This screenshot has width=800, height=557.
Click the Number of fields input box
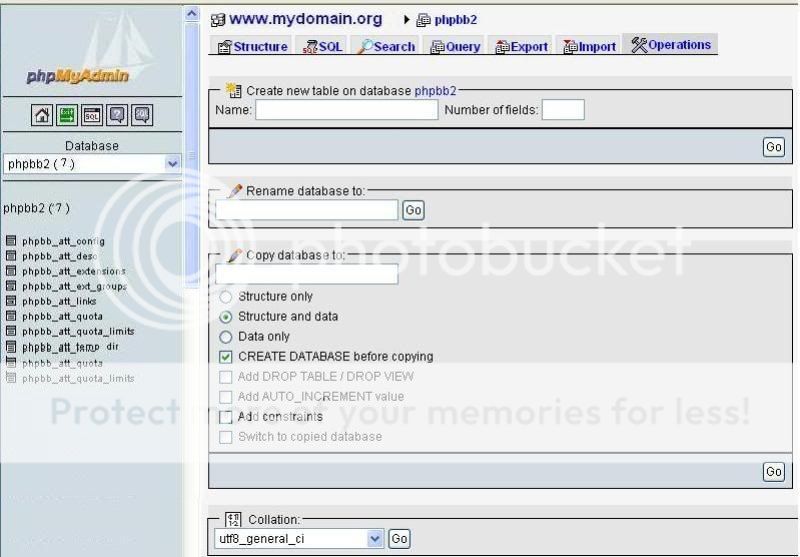[x=563, y=110]
